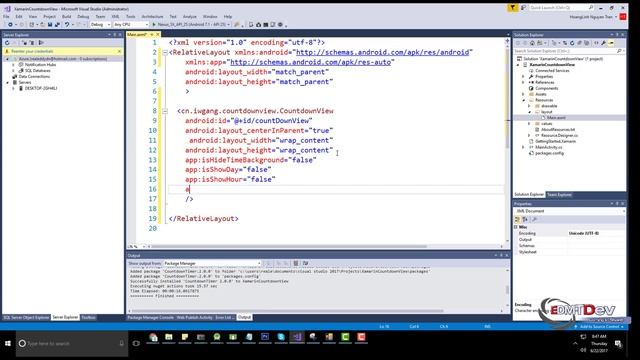The image size is (640, 360).
Task: Select the Encoding property row
Action: pyautogui.click(x=569, y=233)
